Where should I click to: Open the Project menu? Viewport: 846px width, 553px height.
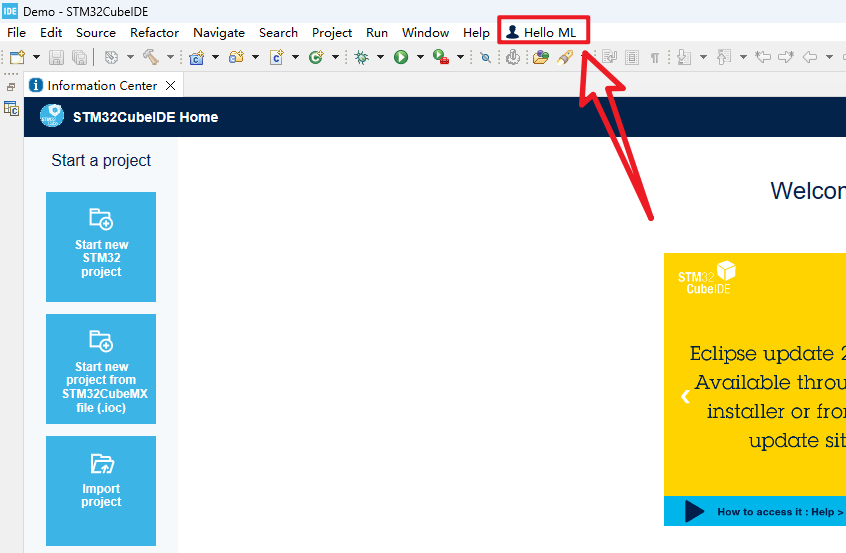(x=332, y=32)
